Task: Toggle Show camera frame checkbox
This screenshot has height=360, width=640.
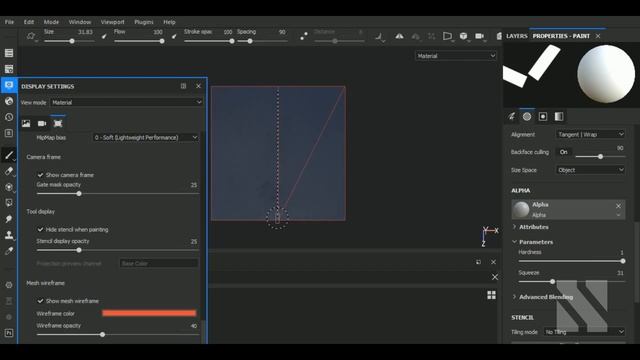Action: 40,175
